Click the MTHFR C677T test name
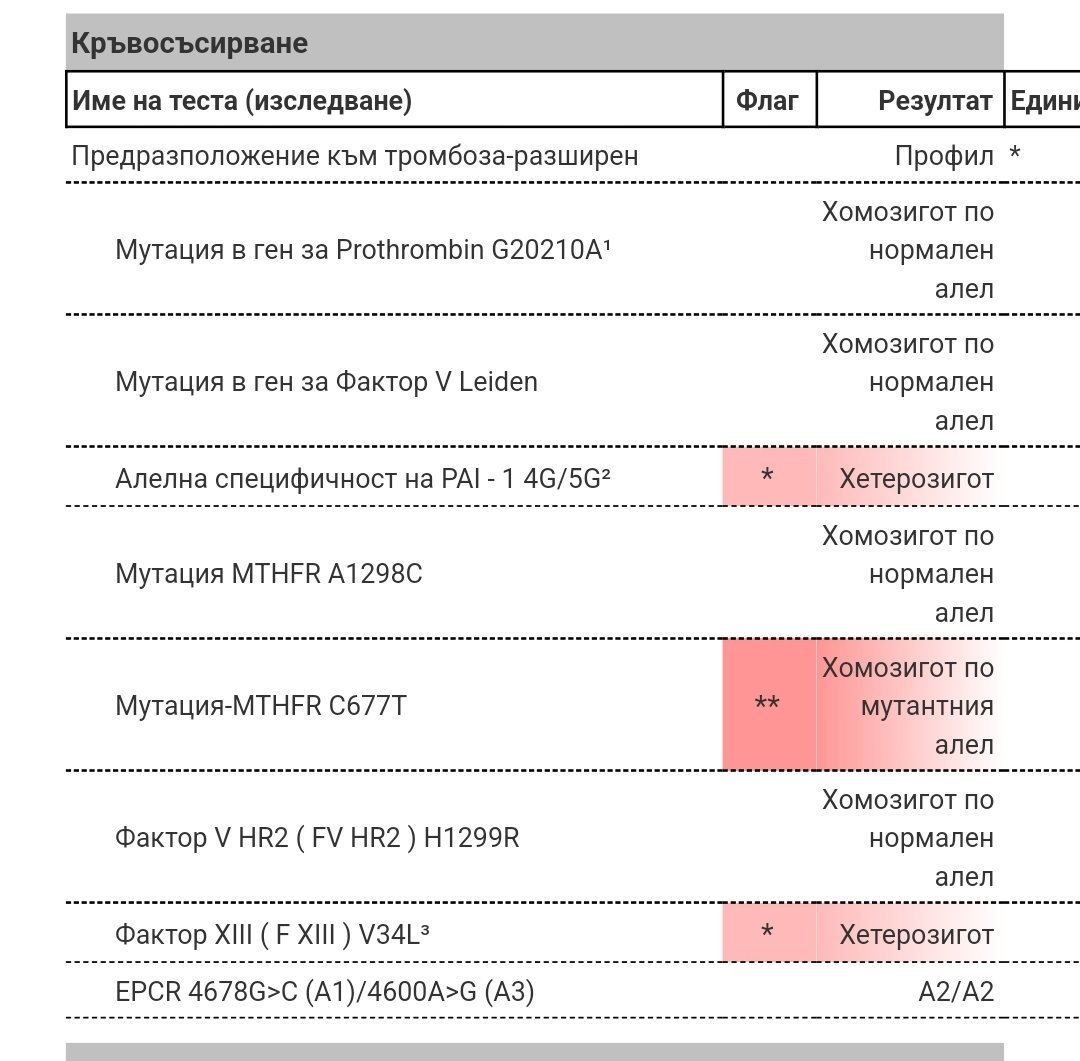Image resolution: width=1080 pixels, height=1061 pixels. (261, 706)
